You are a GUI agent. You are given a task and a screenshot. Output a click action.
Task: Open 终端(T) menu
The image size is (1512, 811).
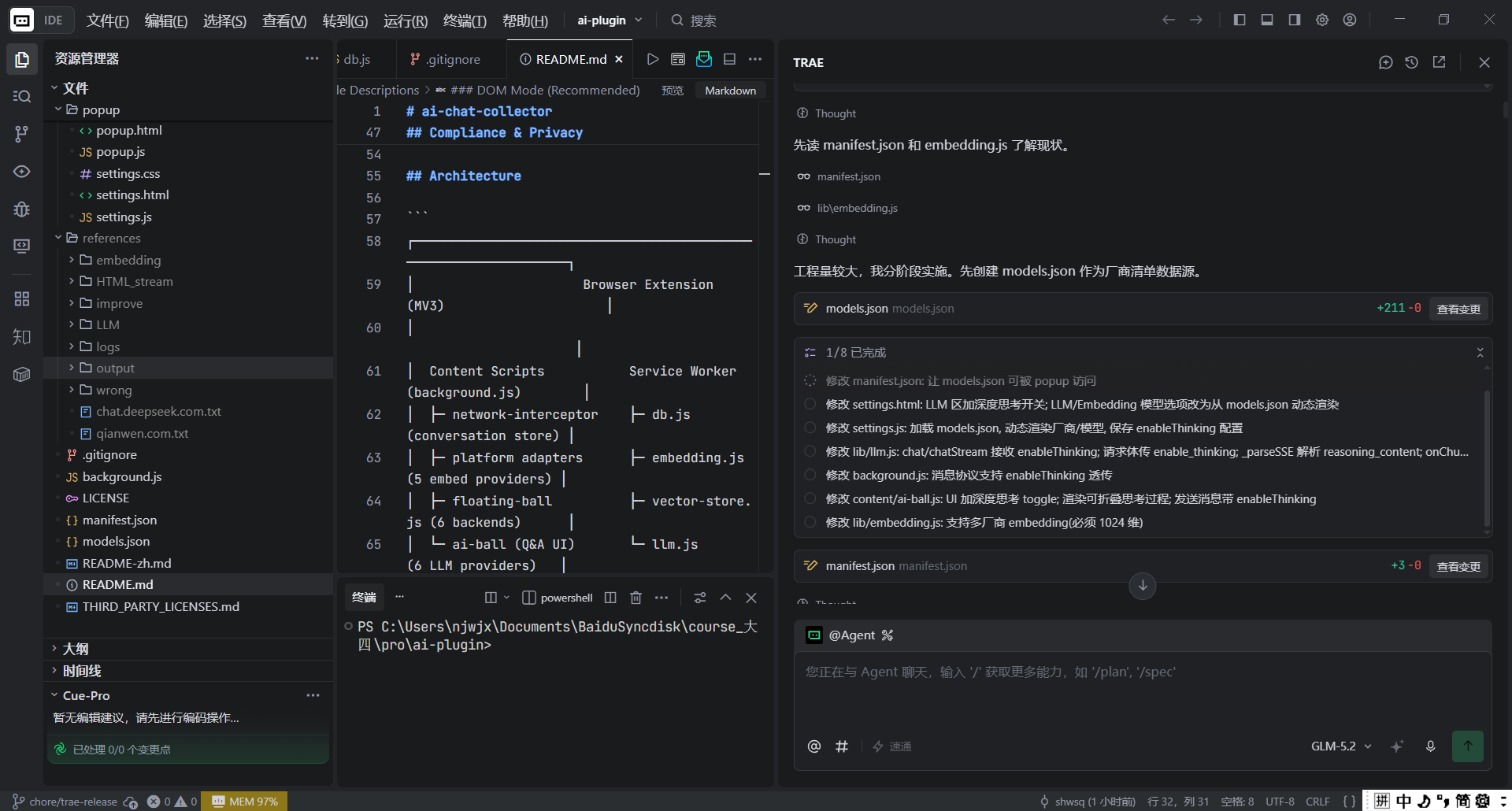[465, 20]
